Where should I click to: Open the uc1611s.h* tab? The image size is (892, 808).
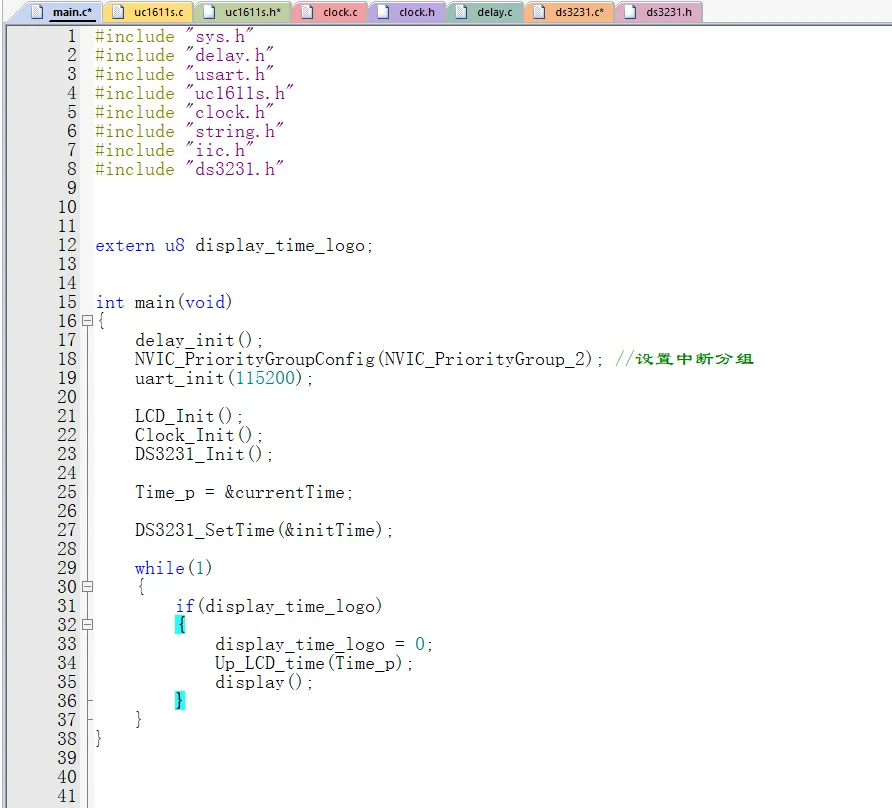[243, 12]
